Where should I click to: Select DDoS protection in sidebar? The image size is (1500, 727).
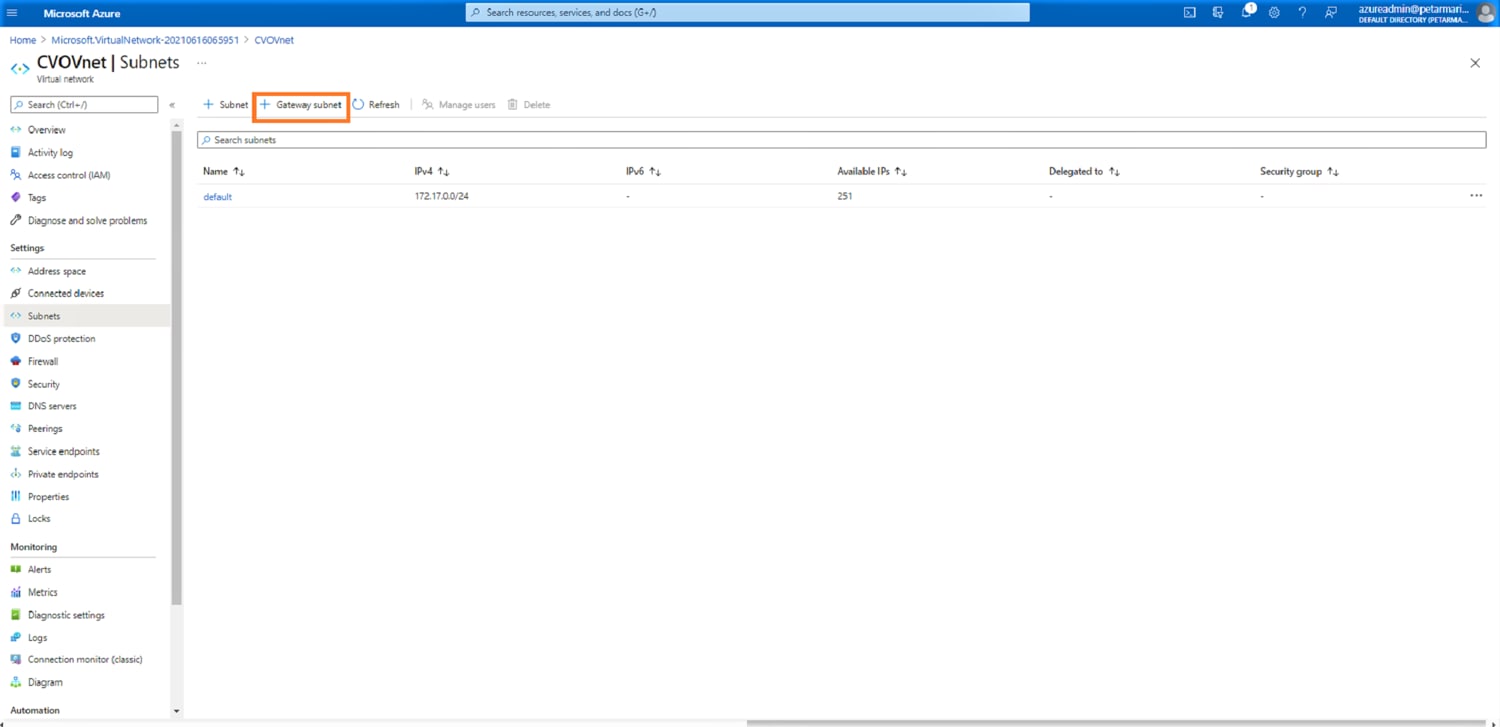point(61,339)
